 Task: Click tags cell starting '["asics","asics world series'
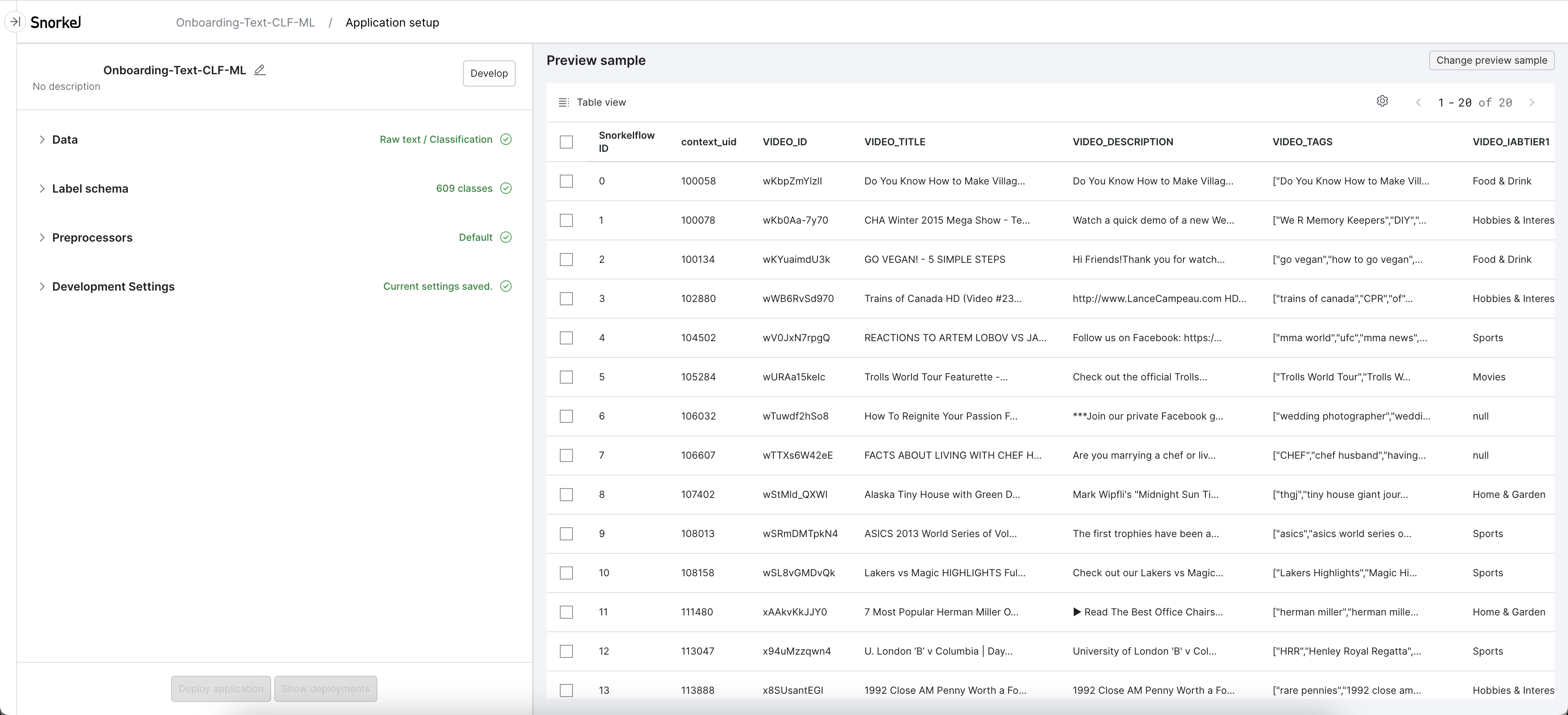pos(1341,534)
